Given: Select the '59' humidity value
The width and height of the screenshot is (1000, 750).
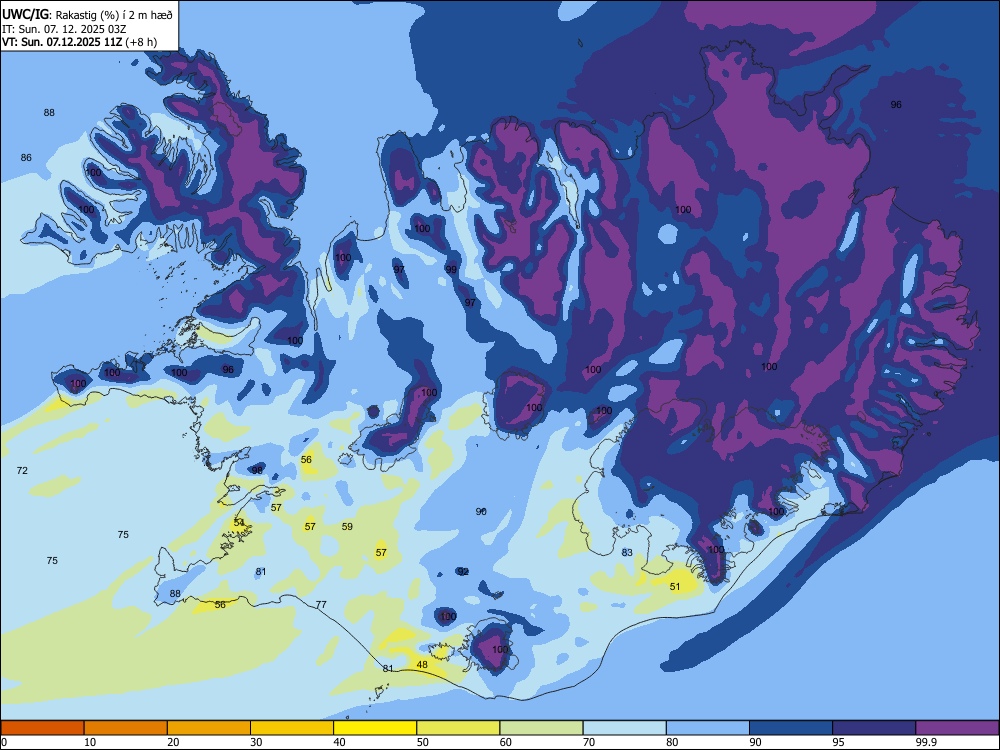Looking at the screenshot, I should tap(347, 527).
